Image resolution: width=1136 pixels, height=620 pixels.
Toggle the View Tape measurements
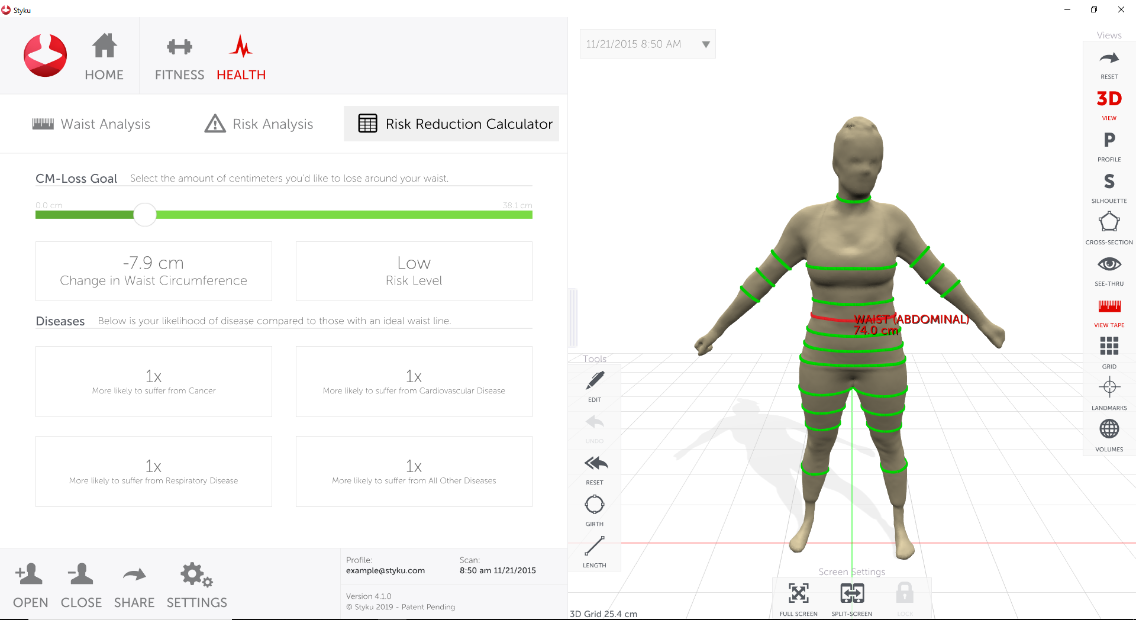(1109, 310)
